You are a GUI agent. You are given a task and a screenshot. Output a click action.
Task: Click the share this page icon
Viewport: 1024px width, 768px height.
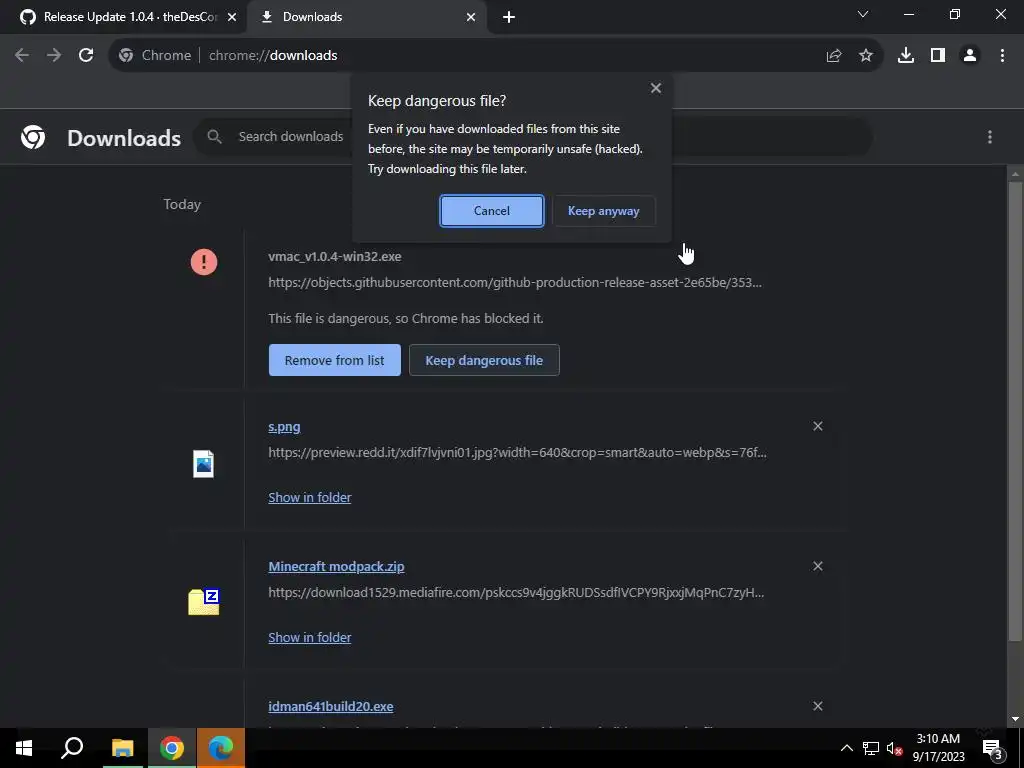[x=834, y=56]
